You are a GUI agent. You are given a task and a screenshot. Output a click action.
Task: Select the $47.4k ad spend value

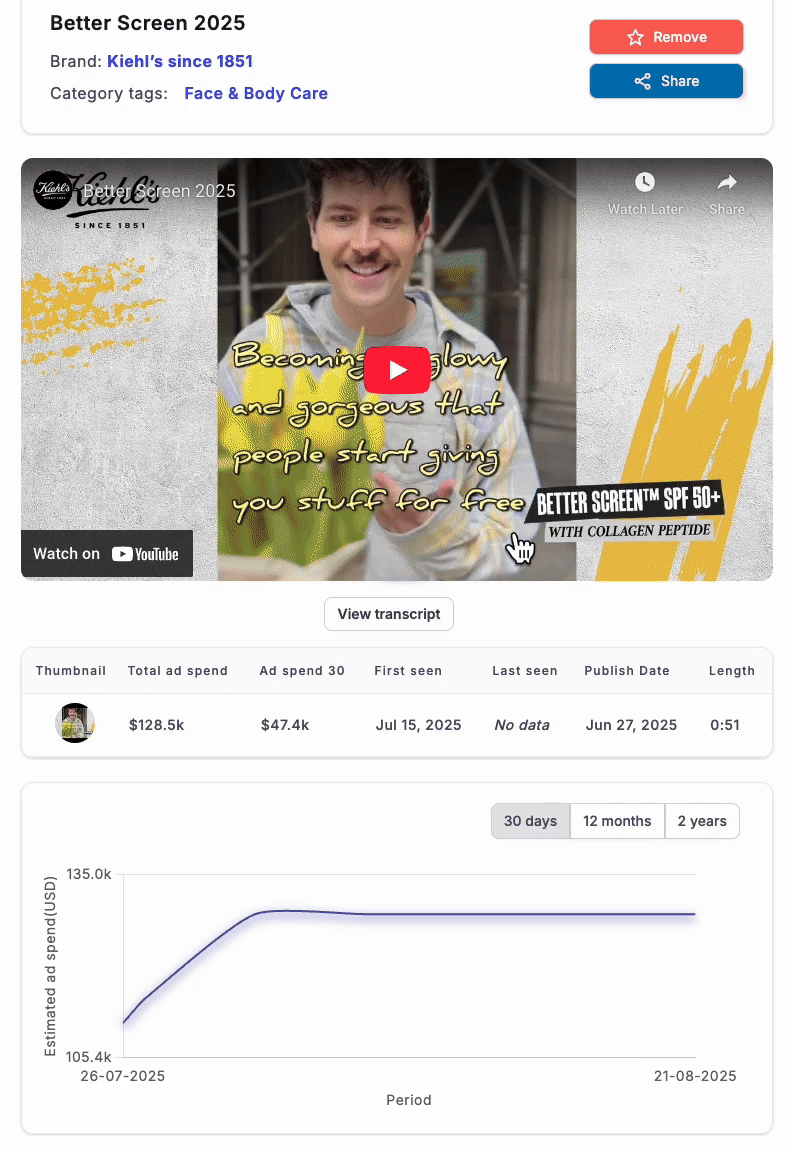[x=285, y=725]
